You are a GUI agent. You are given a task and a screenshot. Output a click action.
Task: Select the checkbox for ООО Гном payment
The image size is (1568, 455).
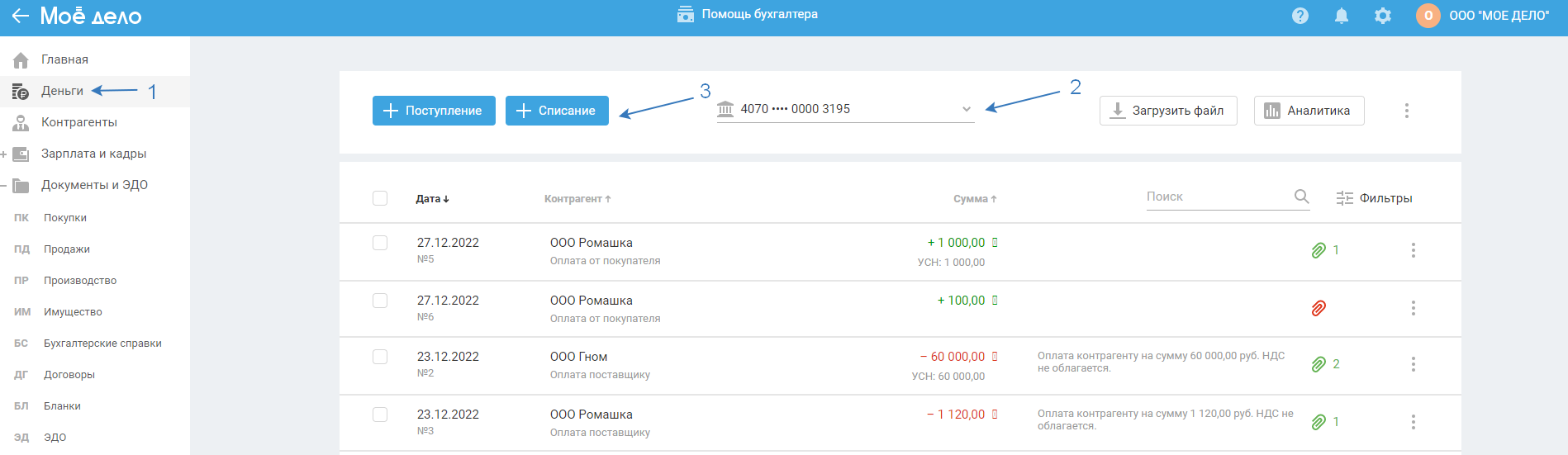(380, 357)
